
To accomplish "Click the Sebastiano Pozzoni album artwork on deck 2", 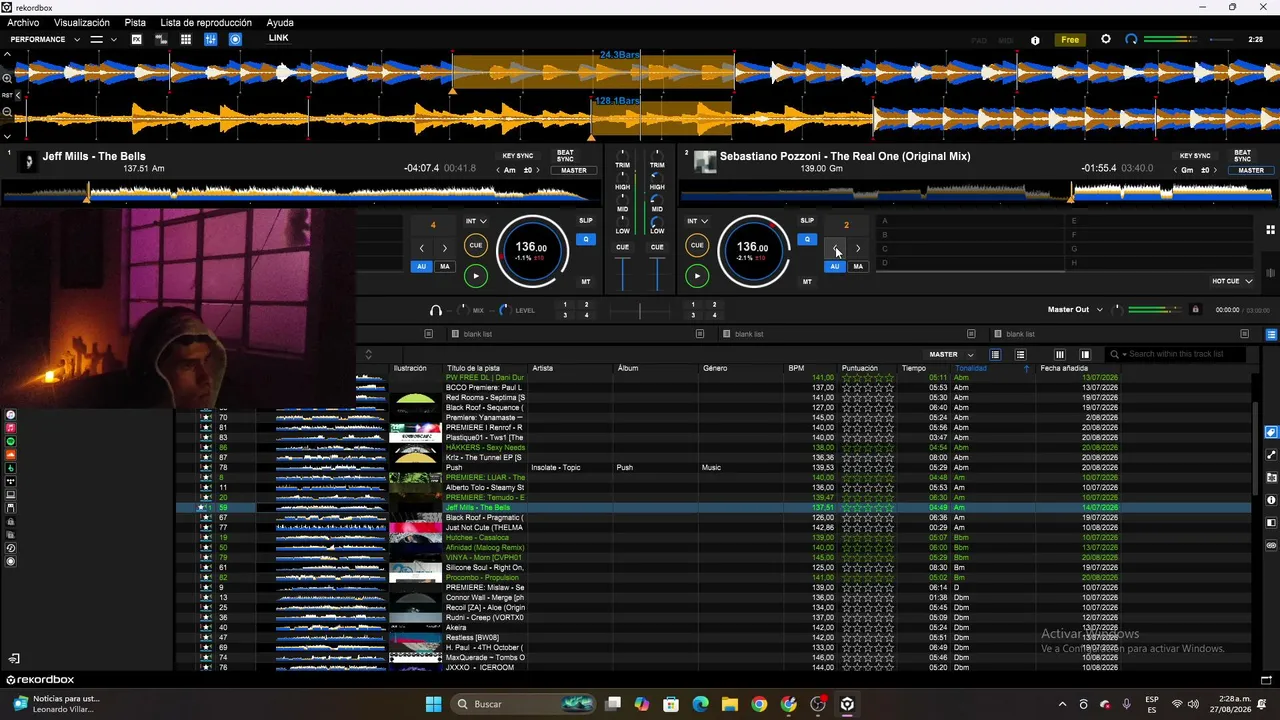I will coord(705,160).
